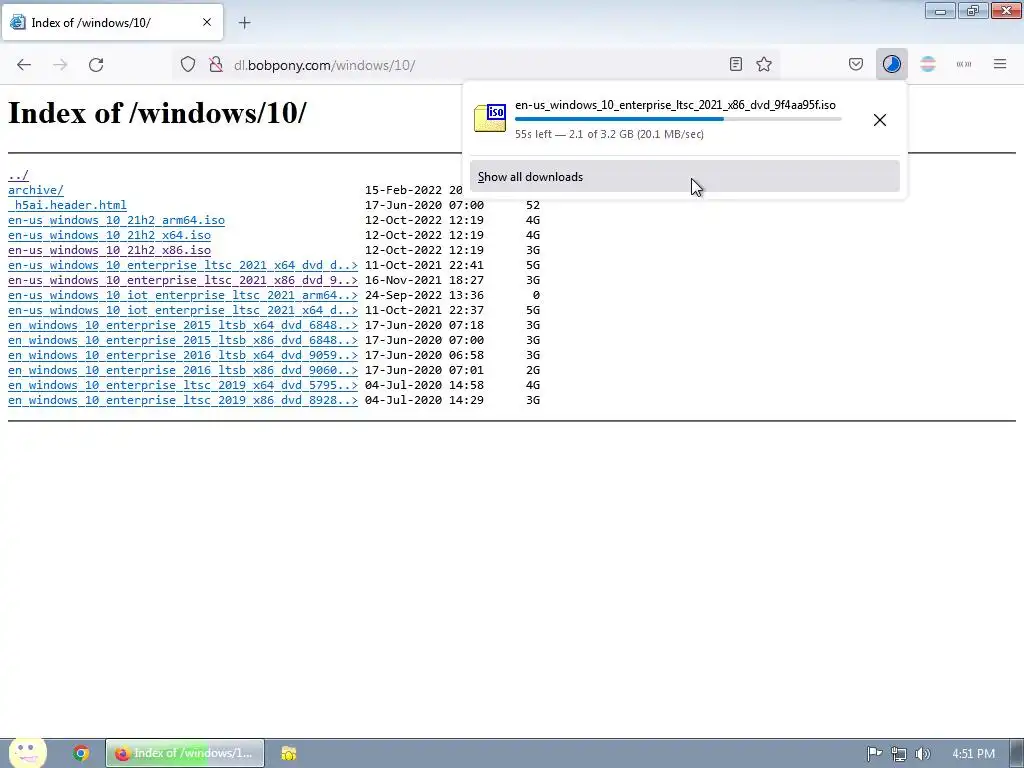Screen dimensions: 1024x768
Task: Go back to the previous page
Action: 24,65
